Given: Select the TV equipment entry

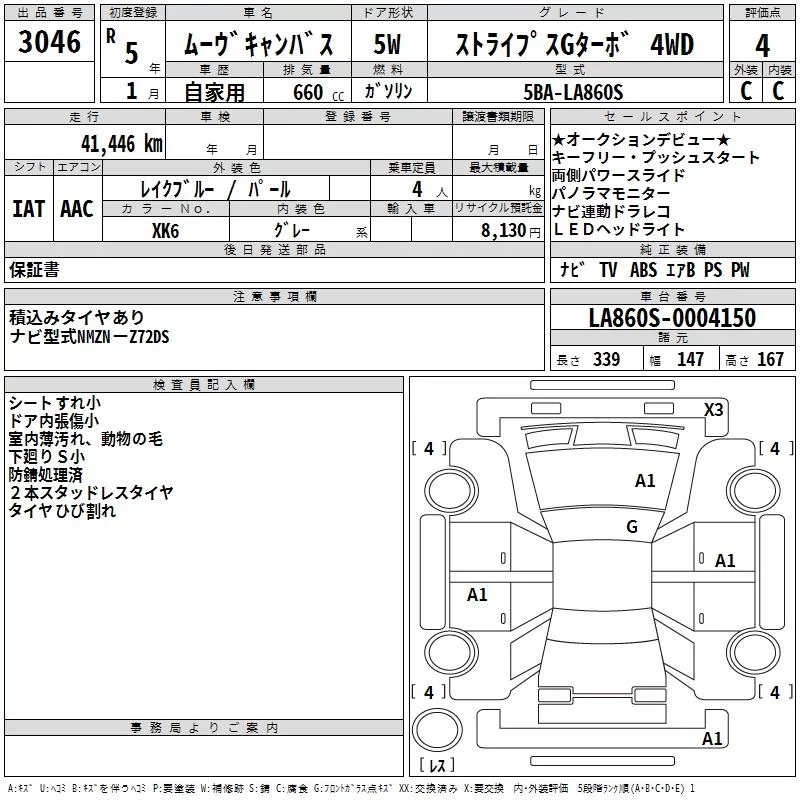Looking at the screenshot, I should coord(608,269).
